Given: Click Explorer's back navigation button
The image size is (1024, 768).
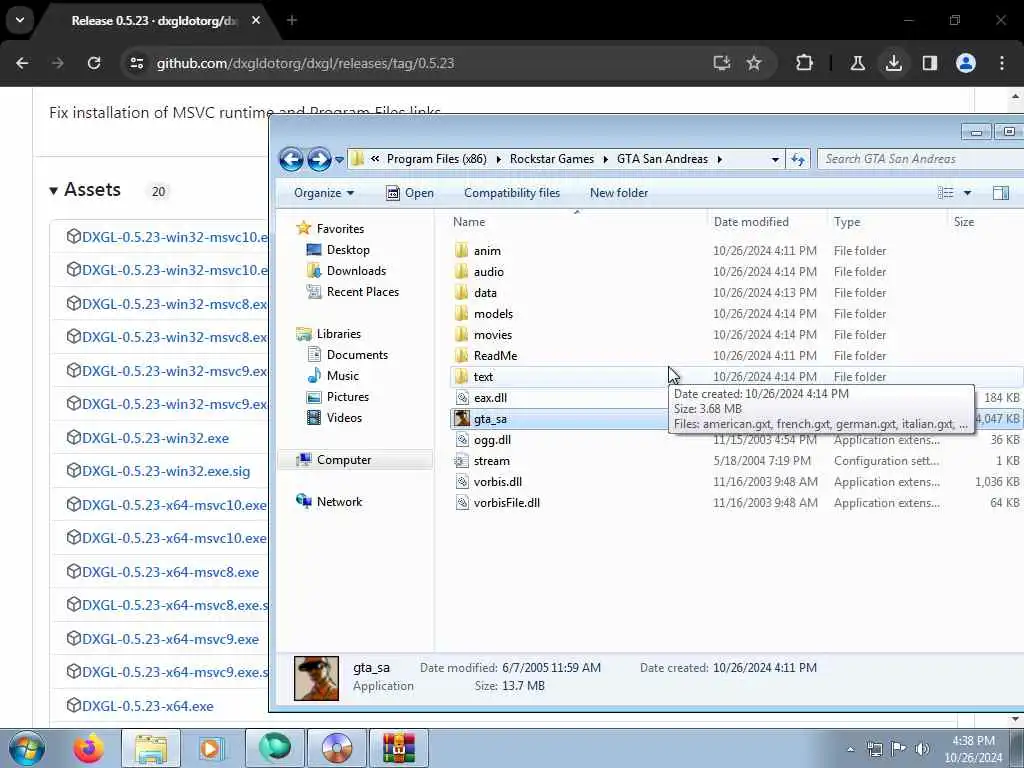Looking at the screenshot, I should (291, 159).
